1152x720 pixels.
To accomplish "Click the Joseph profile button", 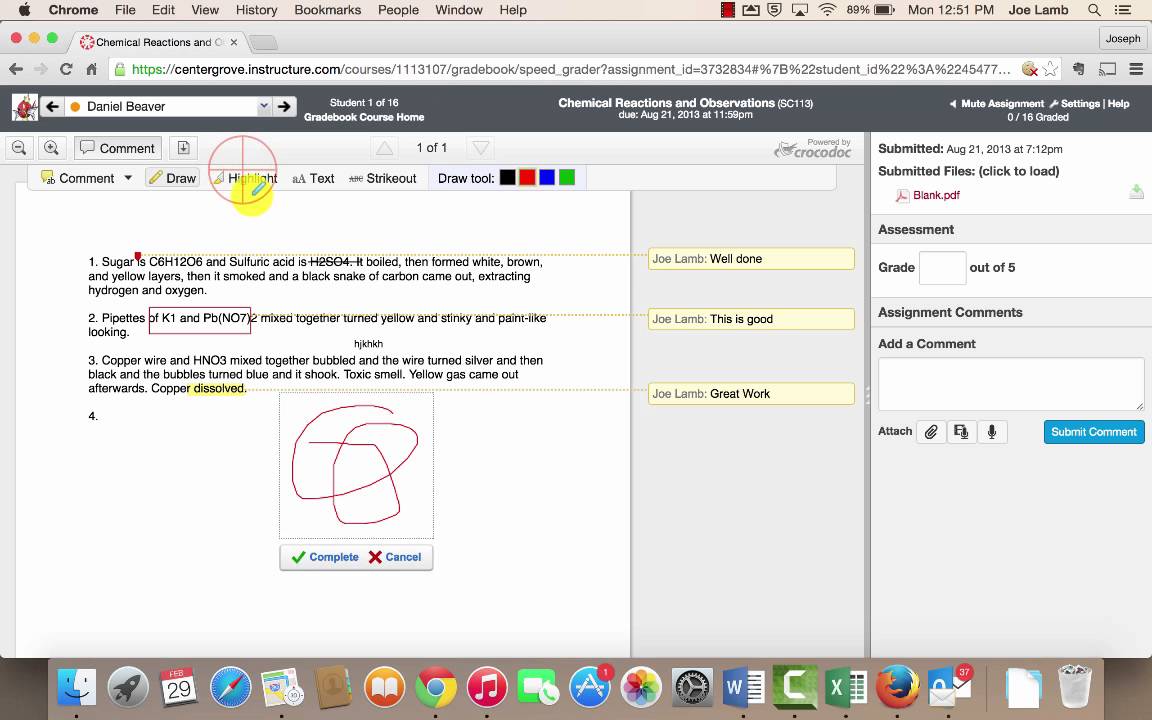I will point(1123,38).
